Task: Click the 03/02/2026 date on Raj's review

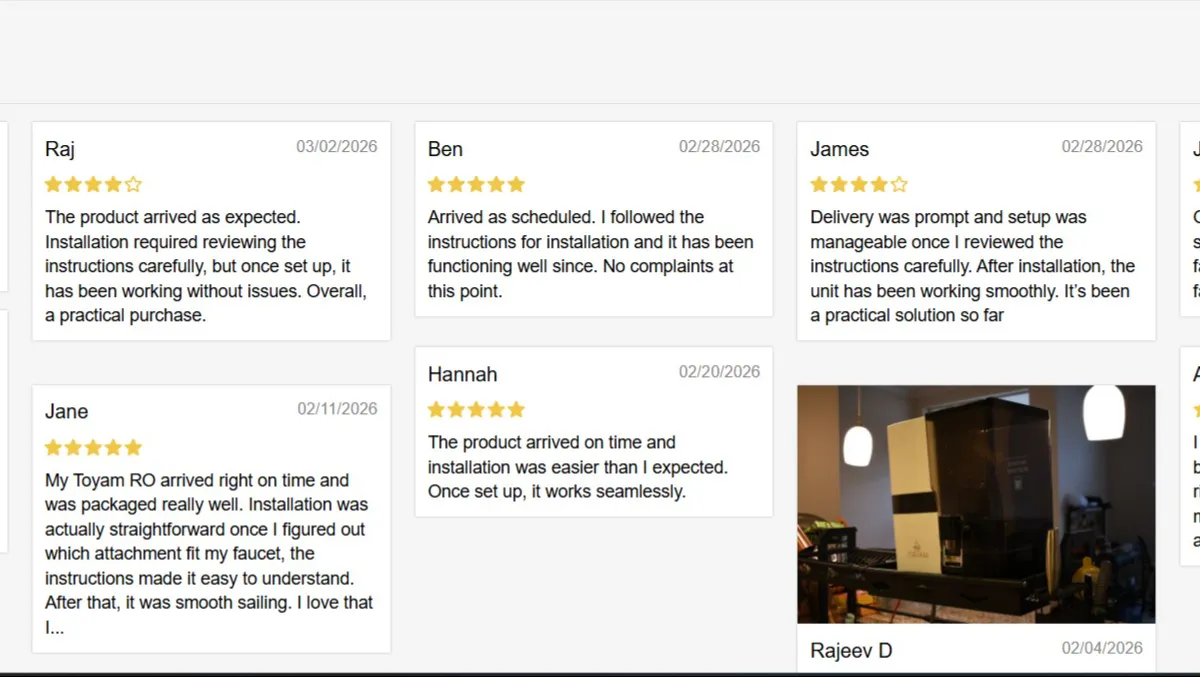Action: [x=336, y=146]
